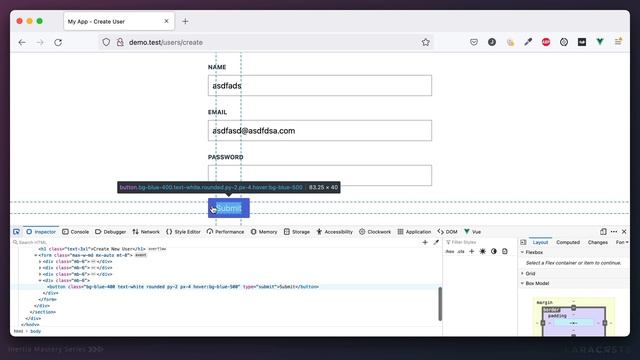The image size is (640, 360).
Task: Pick a color with the page eyedropper
Action: pyautogui.click(x=436, y=242)
